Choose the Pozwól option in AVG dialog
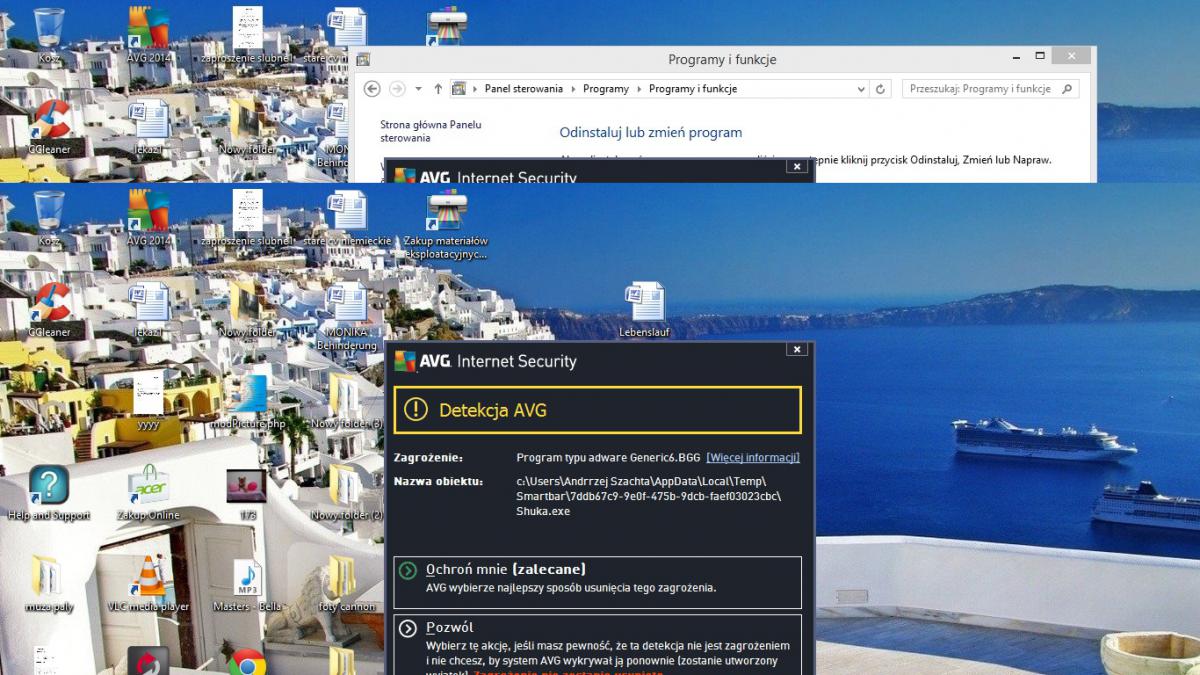The height and width of the screenshot is (675, 1200). click(597, 645)
